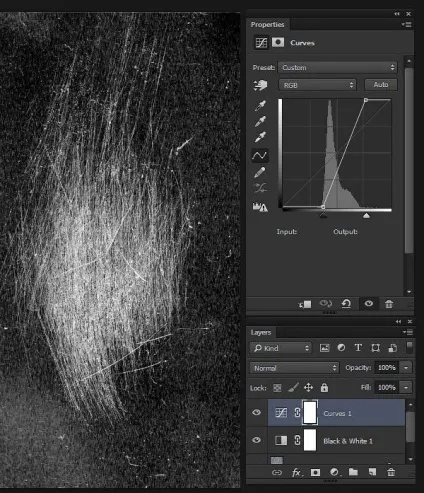Screen dimensions: 424x493
Task: Hide the Black & White 1 layer
Action: pyautogui.click(x=256, y=440)
